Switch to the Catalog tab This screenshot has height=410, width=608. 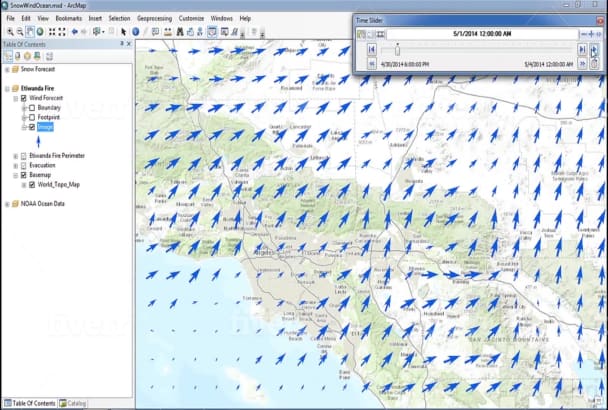(x=73, y=403)
